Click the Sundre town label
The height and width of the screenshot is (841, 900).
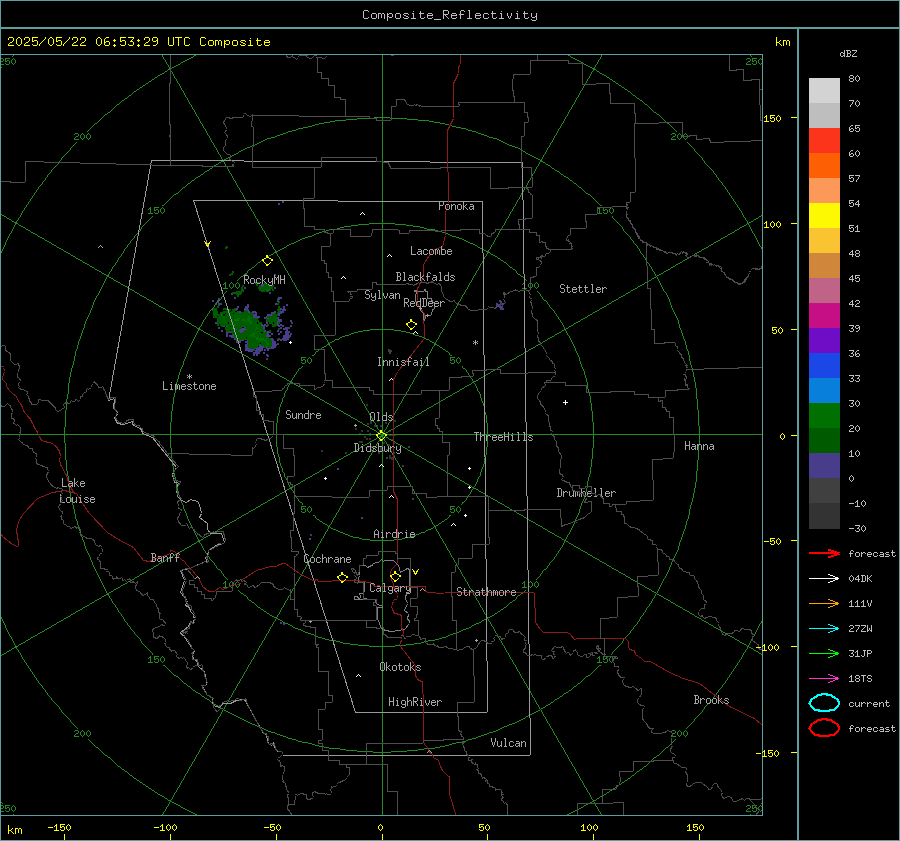tap(303, 415)
